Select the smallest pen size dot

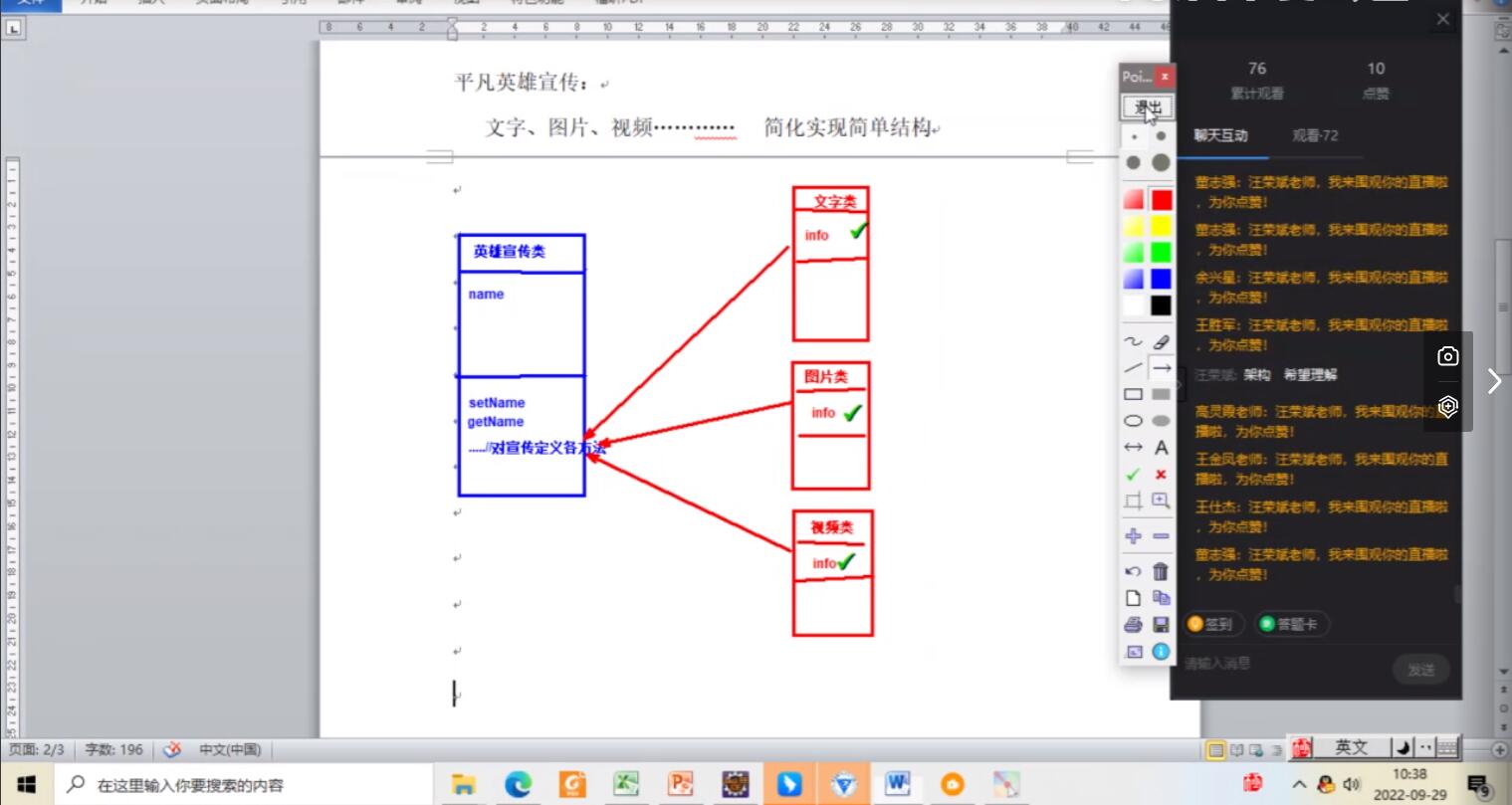[x=1134, y=136]
